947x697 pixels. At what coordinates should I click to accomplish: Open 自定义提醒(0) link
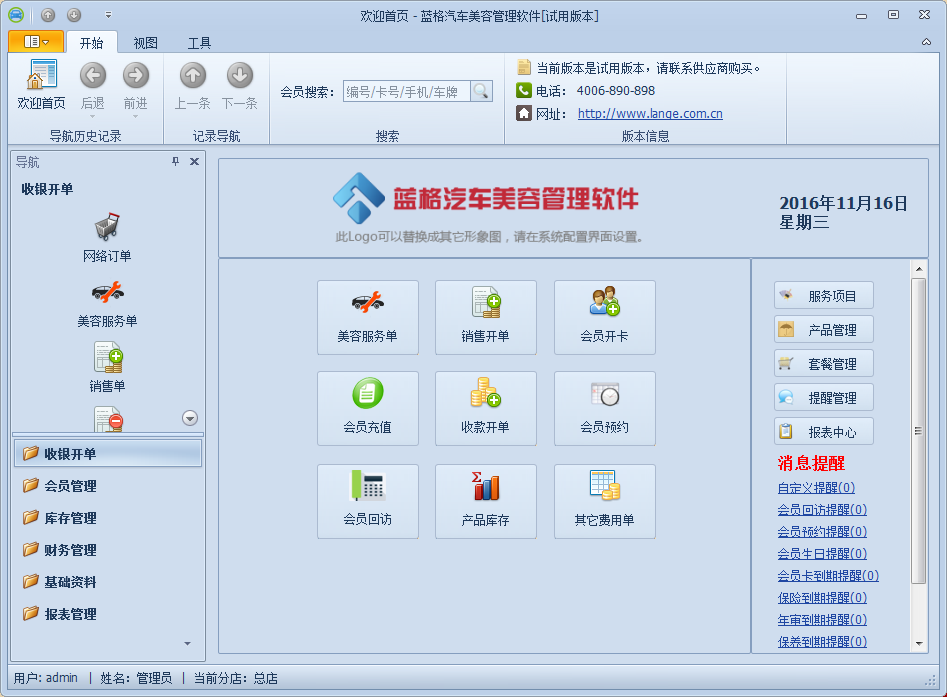pyautogui.click(x=816, y=487)
